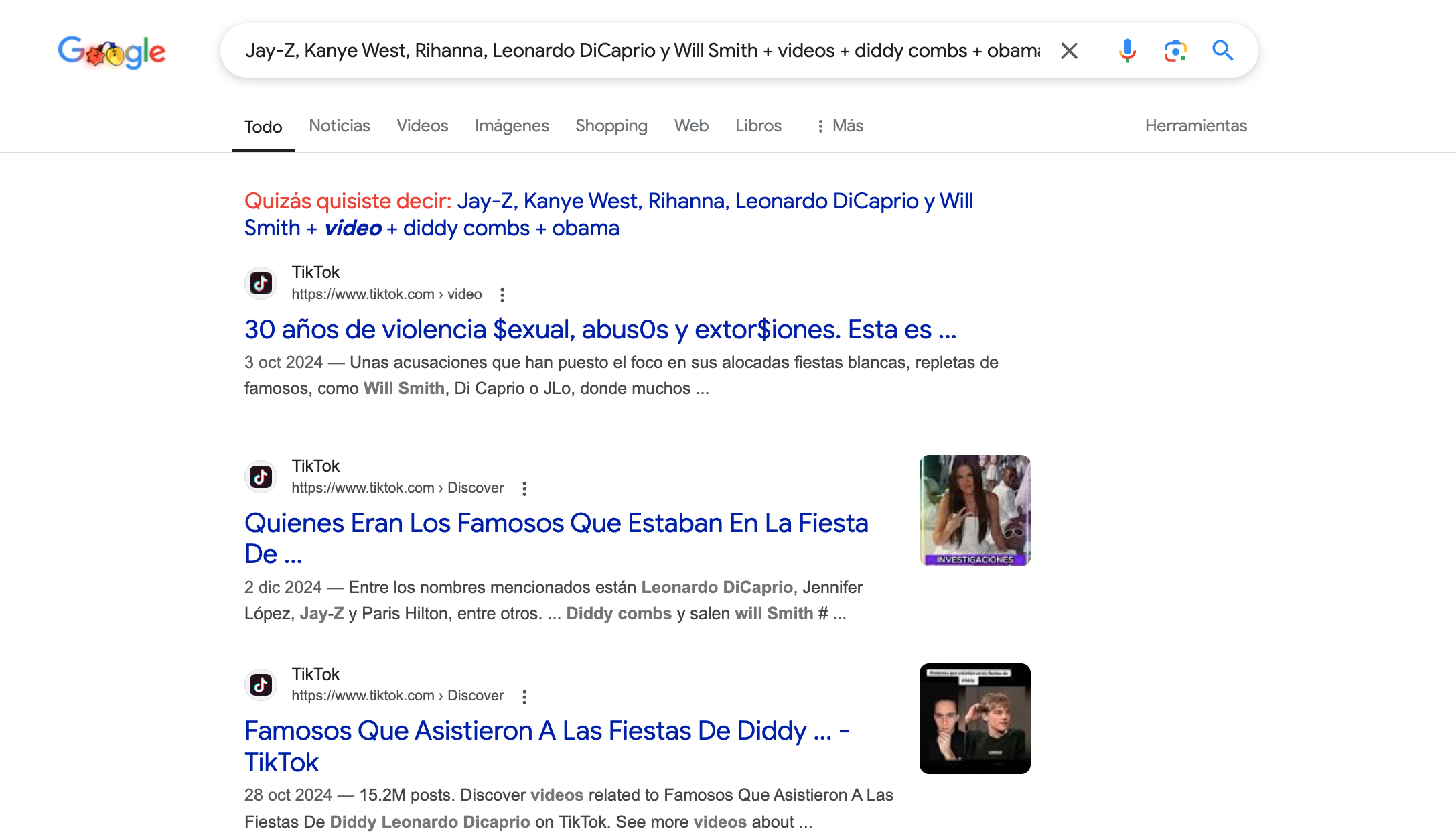1456x839 pixels.
Task: Click the Google doodle logo
Action: pos(112,52)
